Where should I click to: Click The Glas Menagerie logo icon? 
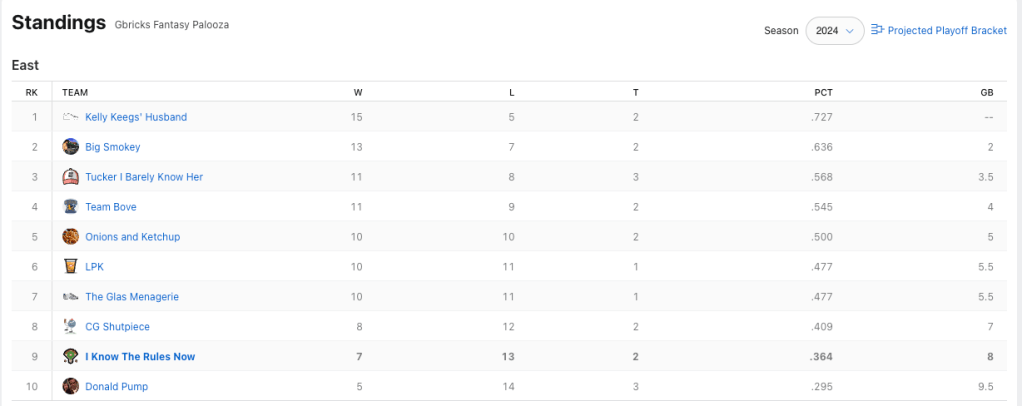70,297
